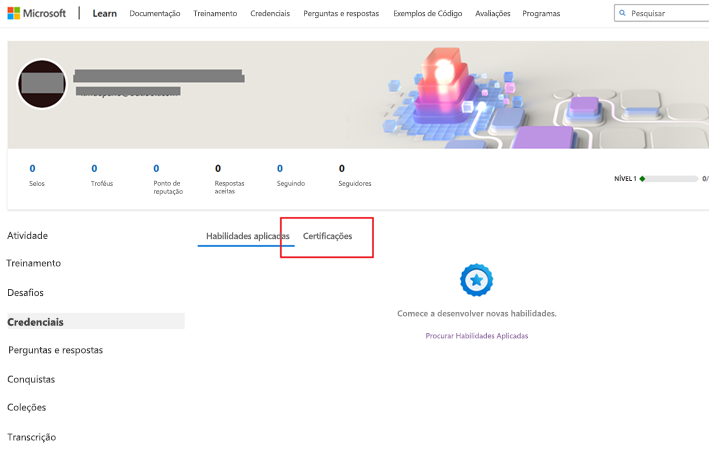Viewport: 709px width, 466px height.
Task: Click the profile avatar picture
Action: (x=42, y=84)
